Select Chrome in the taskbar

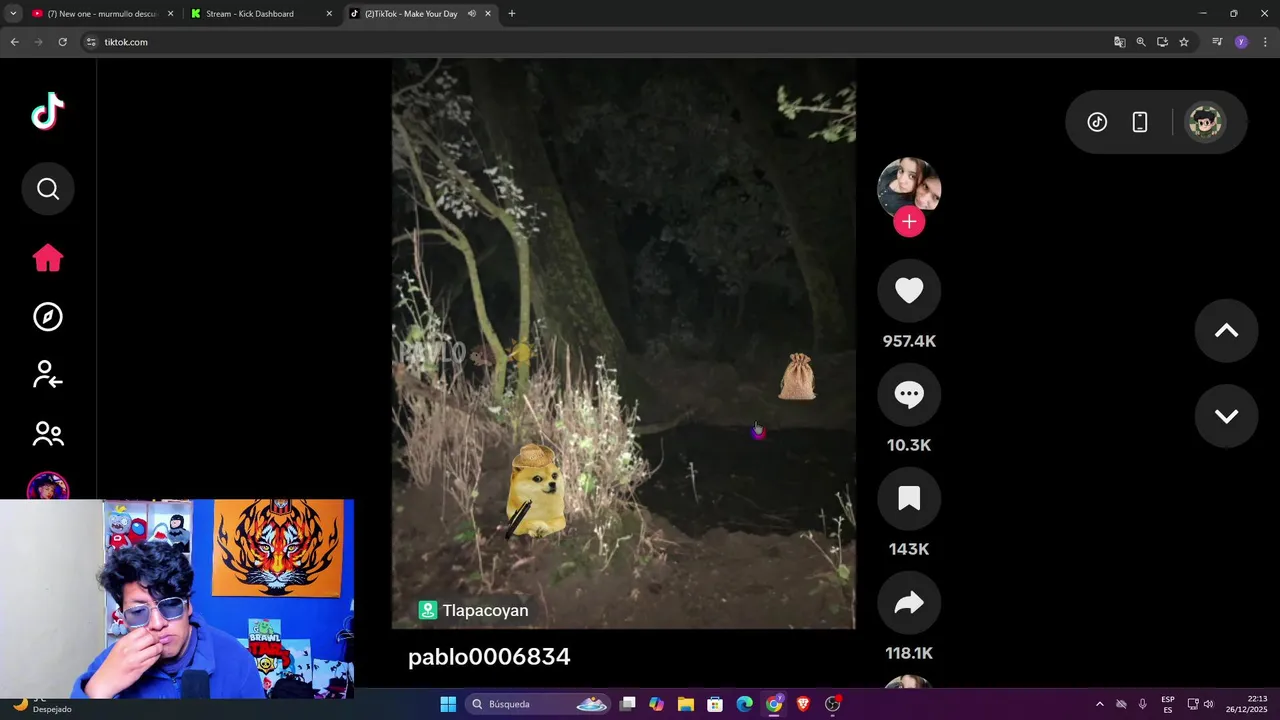774,704
